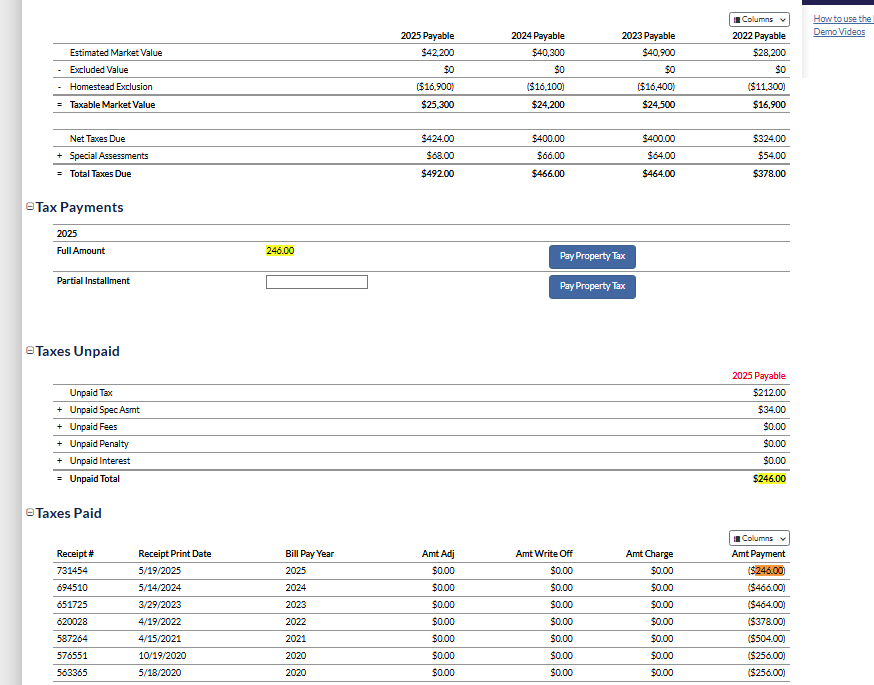874x685 pixels.
Task: Click the Amt Payment column header
Action: pos(758,554)
